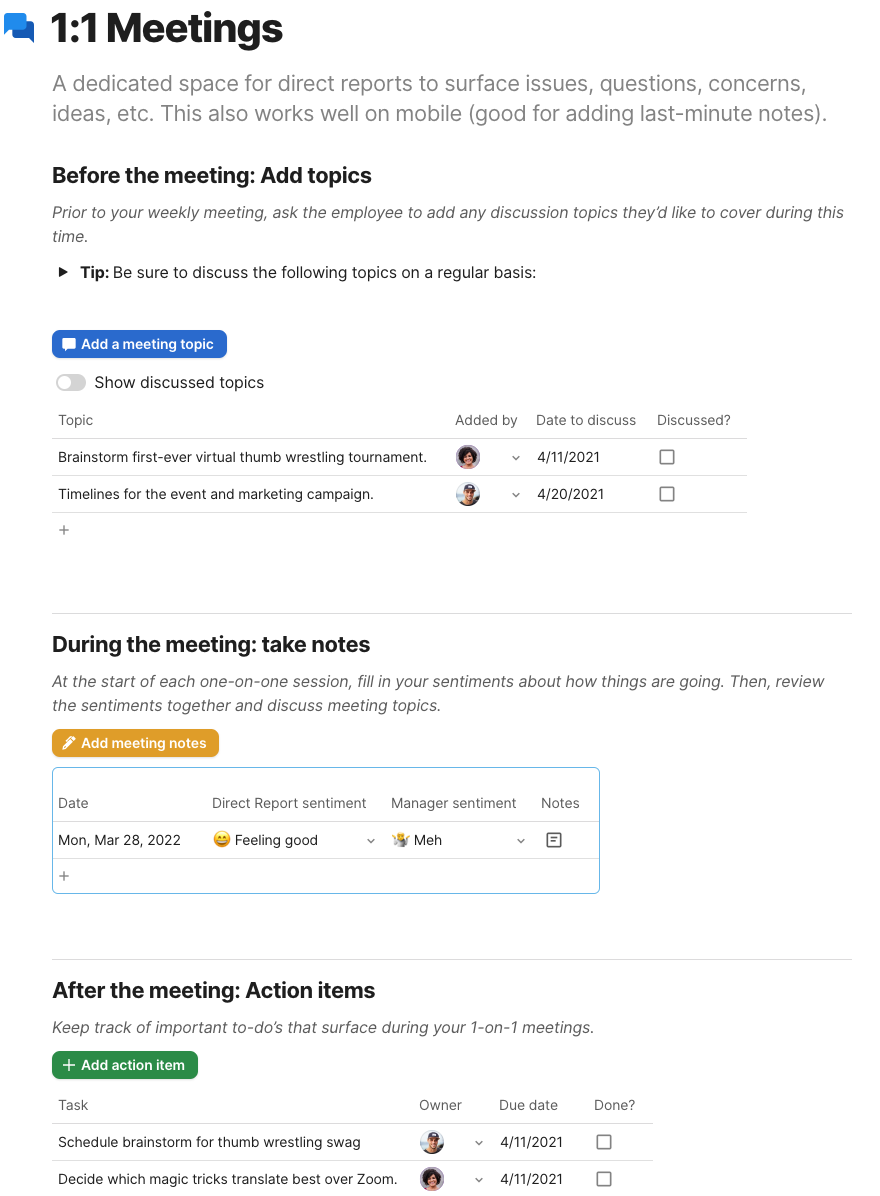Click avatar in the Brainstorm thumb wrestling topic row
880x1196 pixels.
468,457
